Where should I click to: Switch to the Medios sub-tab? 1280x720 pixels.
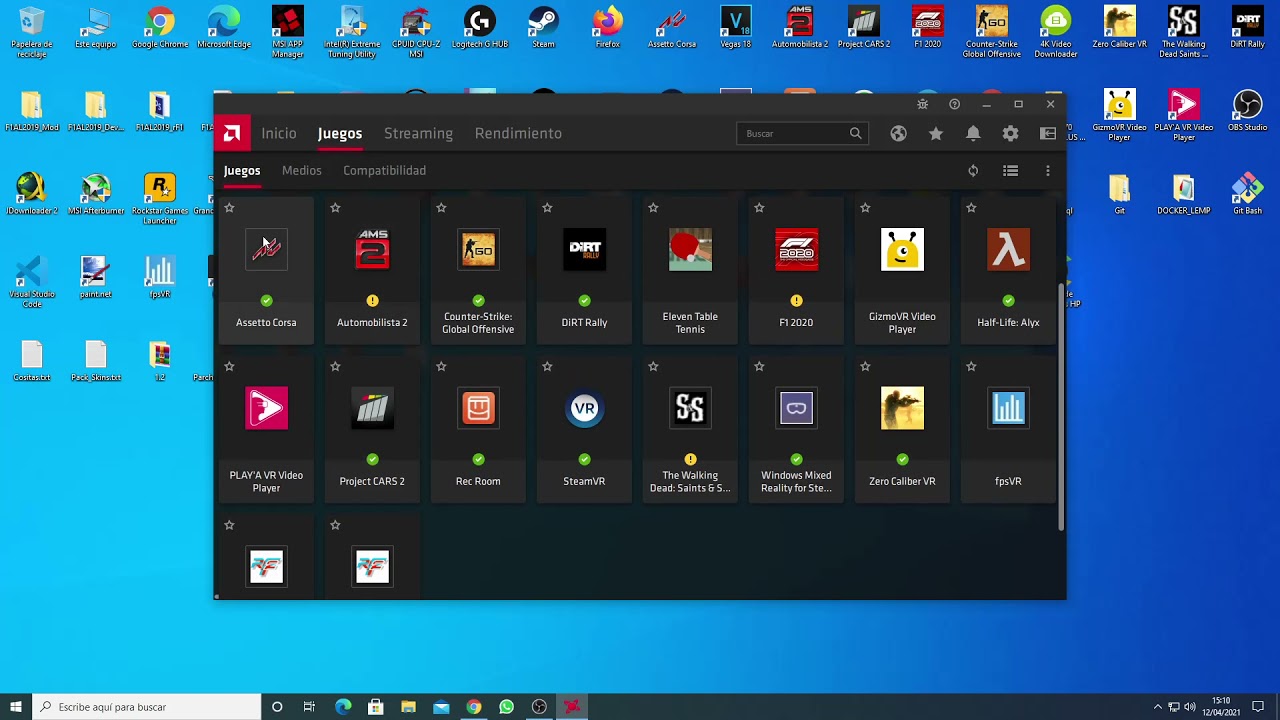click(x=302, y=170)
